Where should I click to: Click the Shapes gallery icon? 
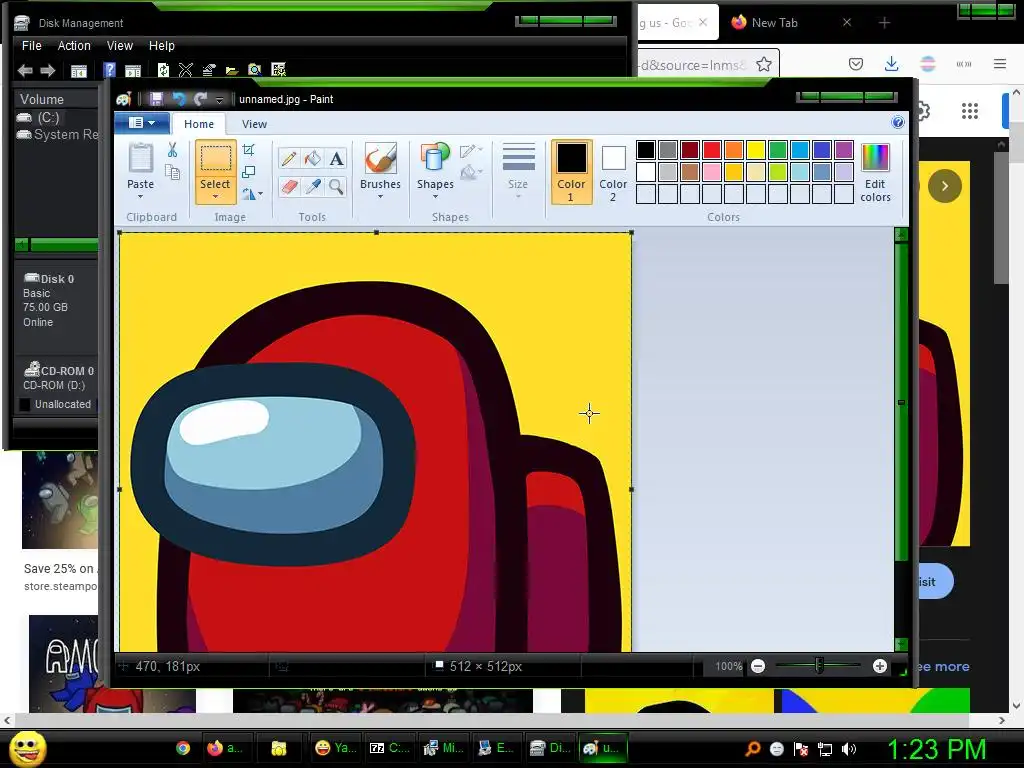click(x=435, y=159)
